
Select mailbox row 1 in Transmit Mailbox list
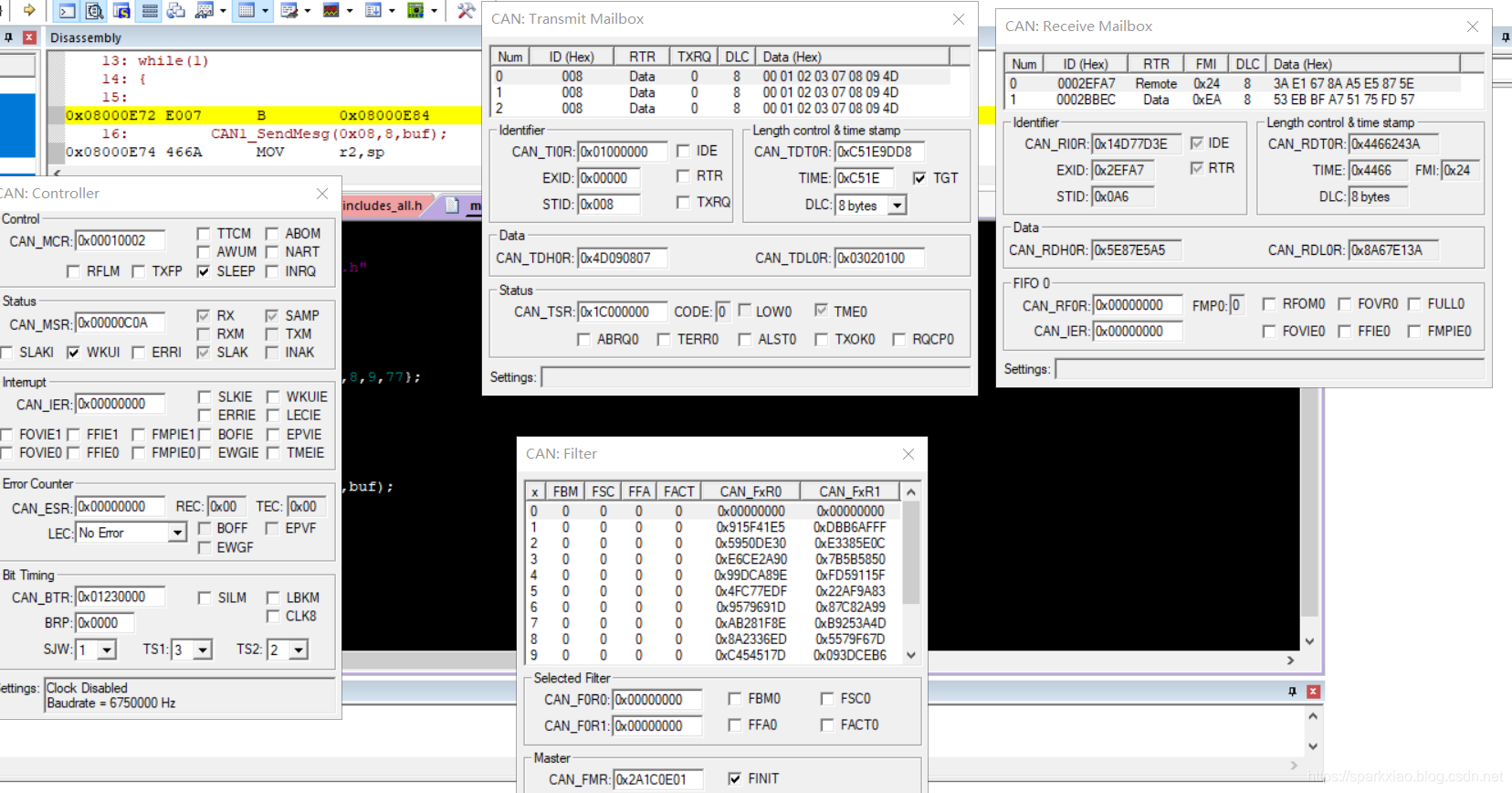click(x=721, y=92)
